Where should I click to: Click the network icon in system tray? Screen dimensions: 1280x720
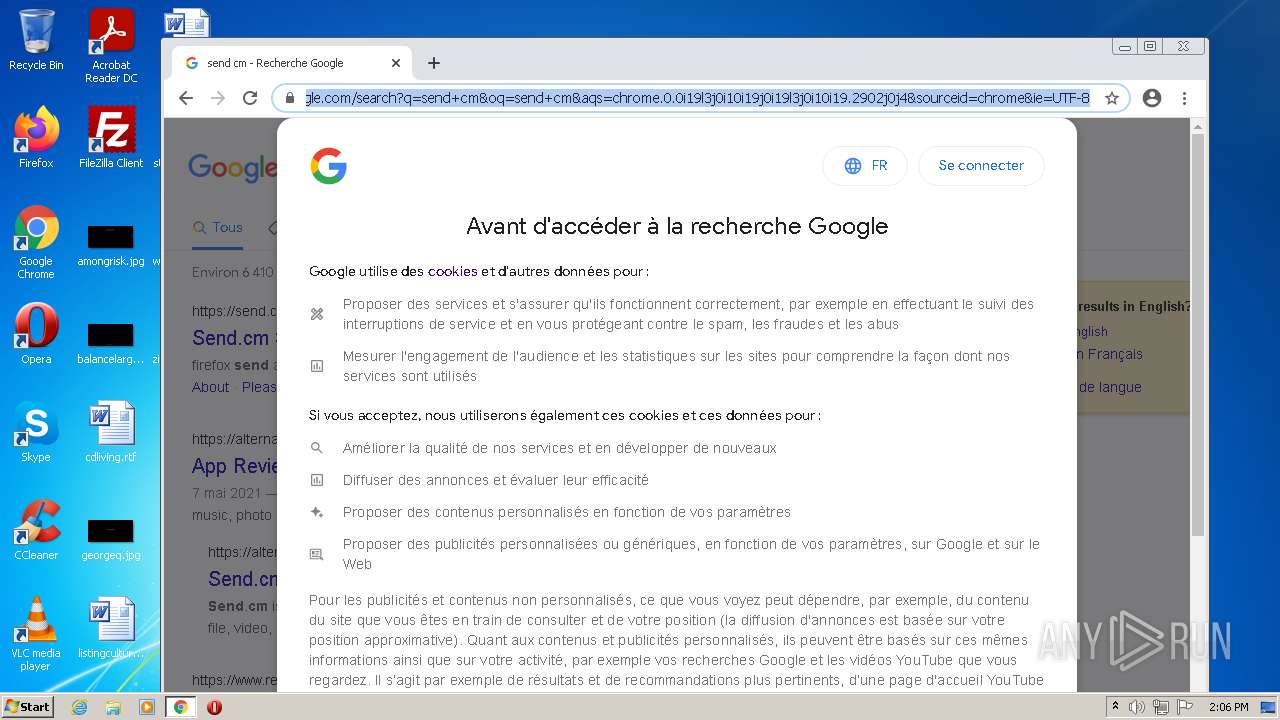click(1161, 707)
